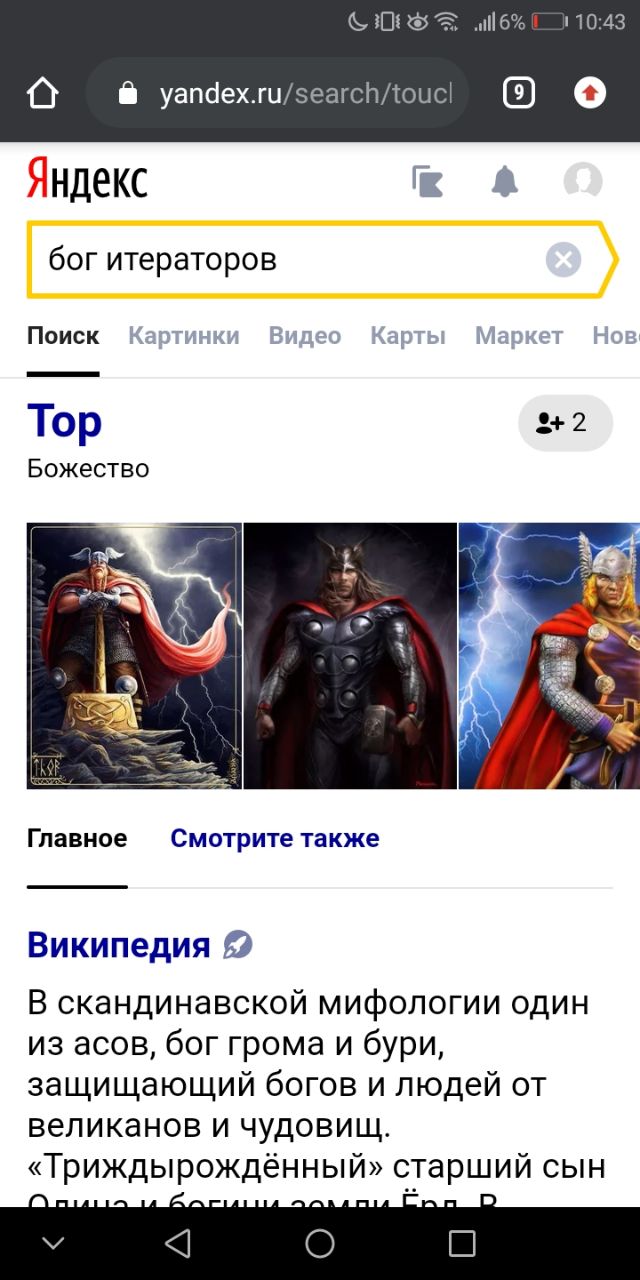Open the Маркет tab
This screenshot has width=640, height=1280.
pyautogui.click(x=519, y=336)
